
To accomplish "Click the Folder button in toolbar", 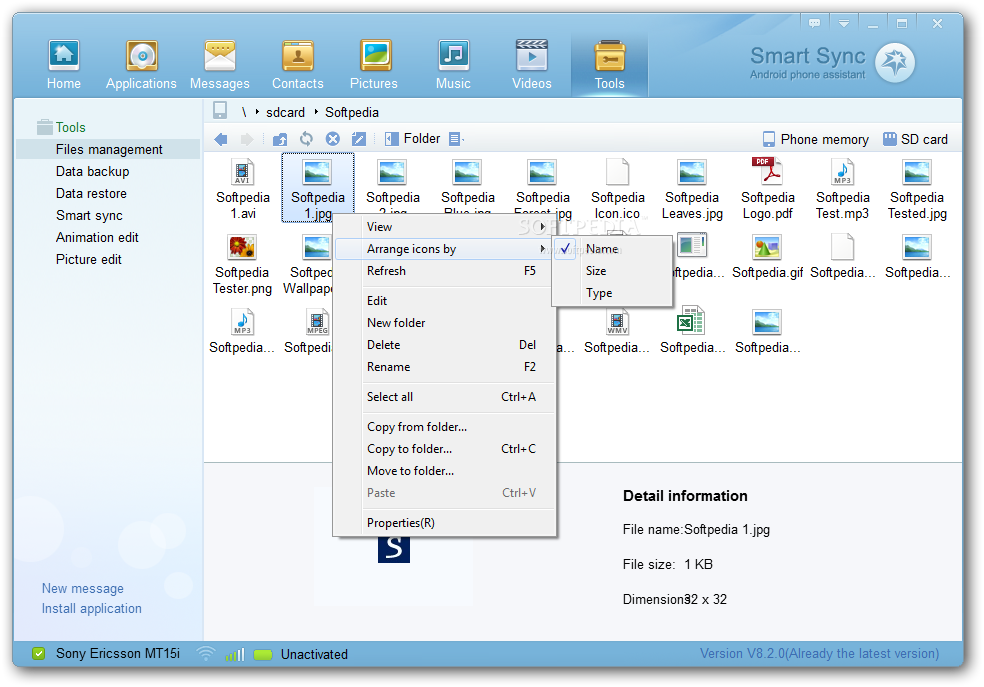I will click(412, 139).
